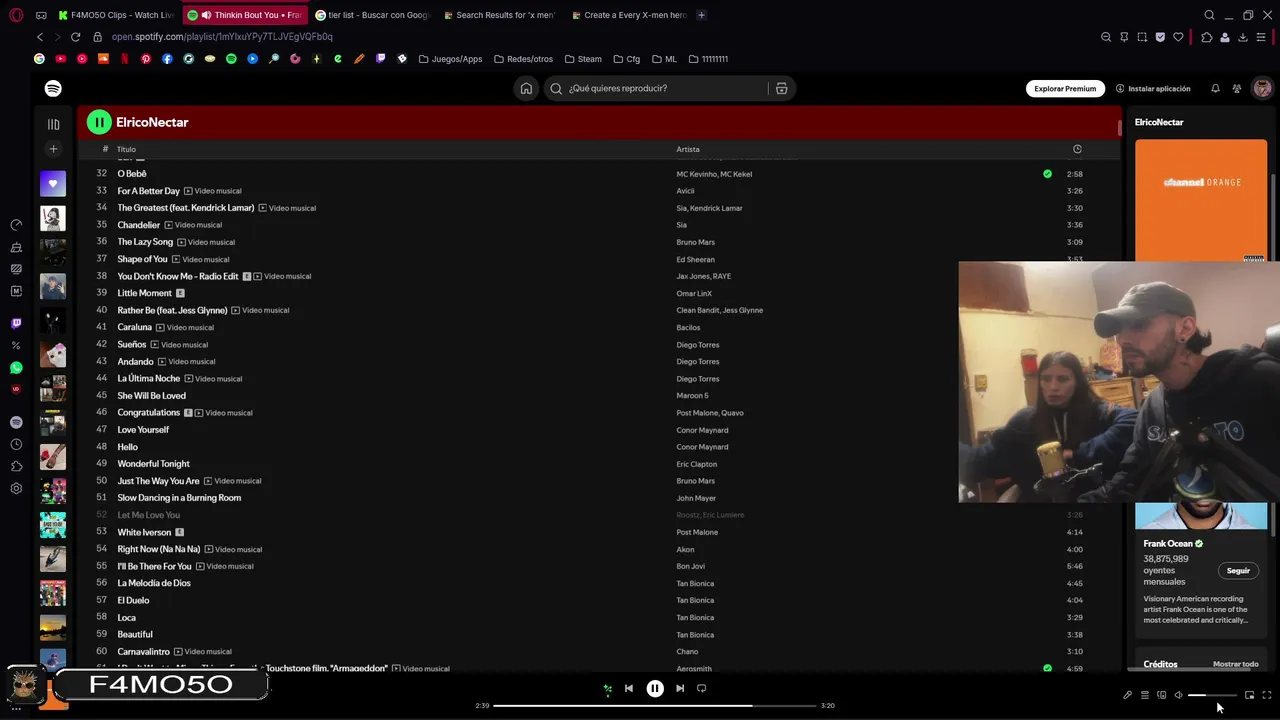Image resolution: width=1280 pixels, height=720 pixels.
Task: Switch to the Create a Every X-men hero tab
Action: [628, 15]
